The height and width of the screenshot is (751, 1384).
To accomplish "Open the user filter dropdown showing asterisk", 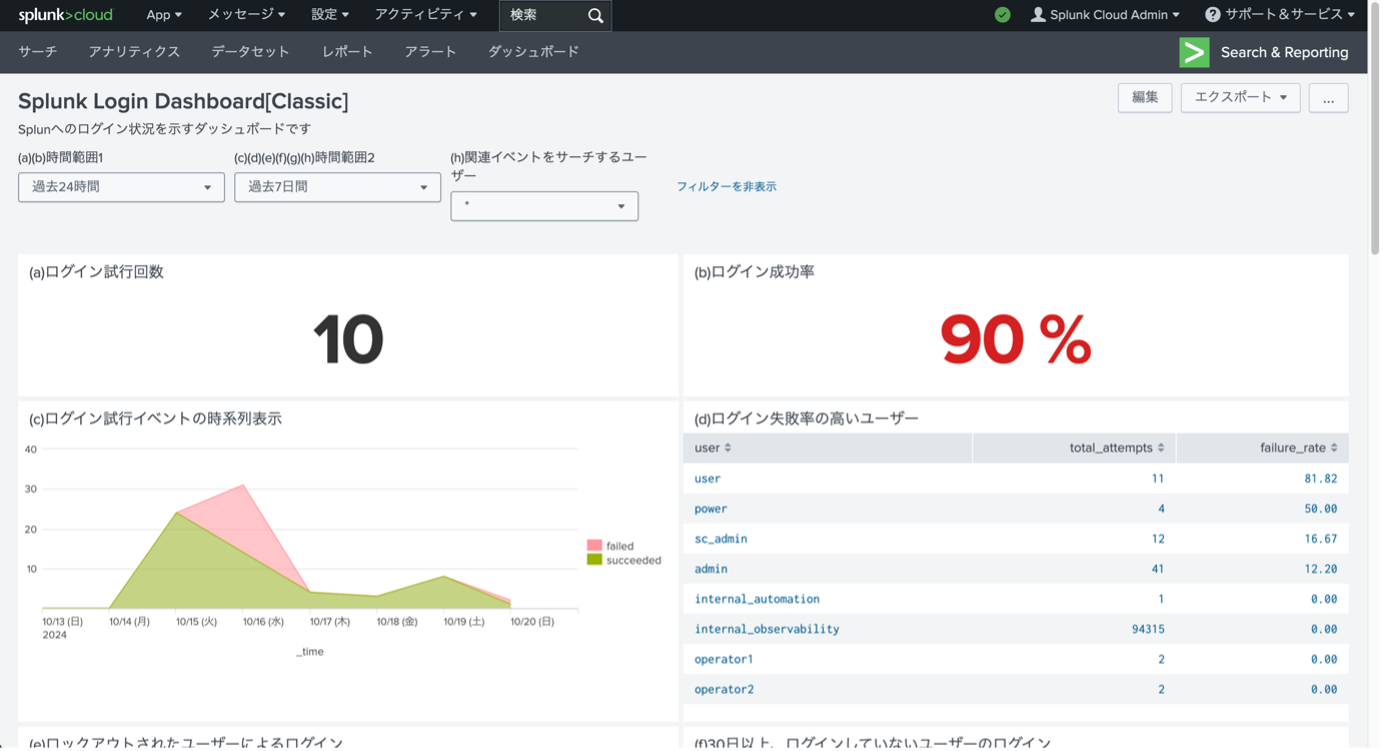I will tap(544, 206).
